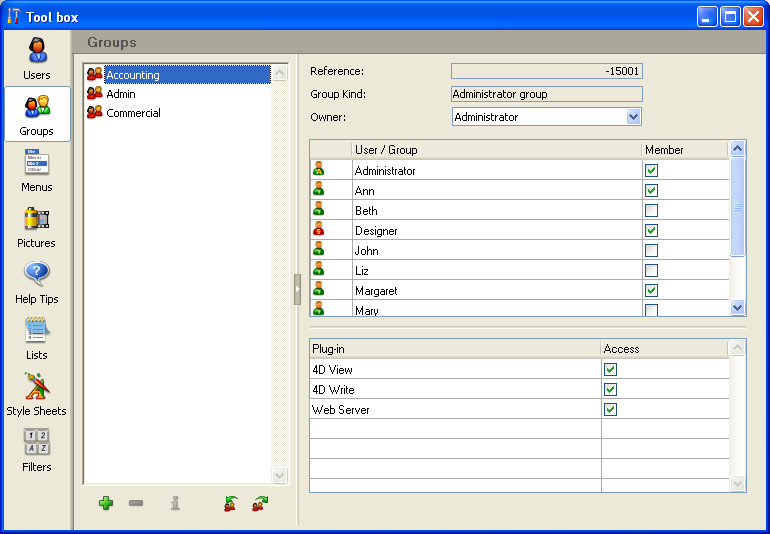Check the Member box for Beth
The width and height of the screenshot is (770, 534).
[652, 211]
